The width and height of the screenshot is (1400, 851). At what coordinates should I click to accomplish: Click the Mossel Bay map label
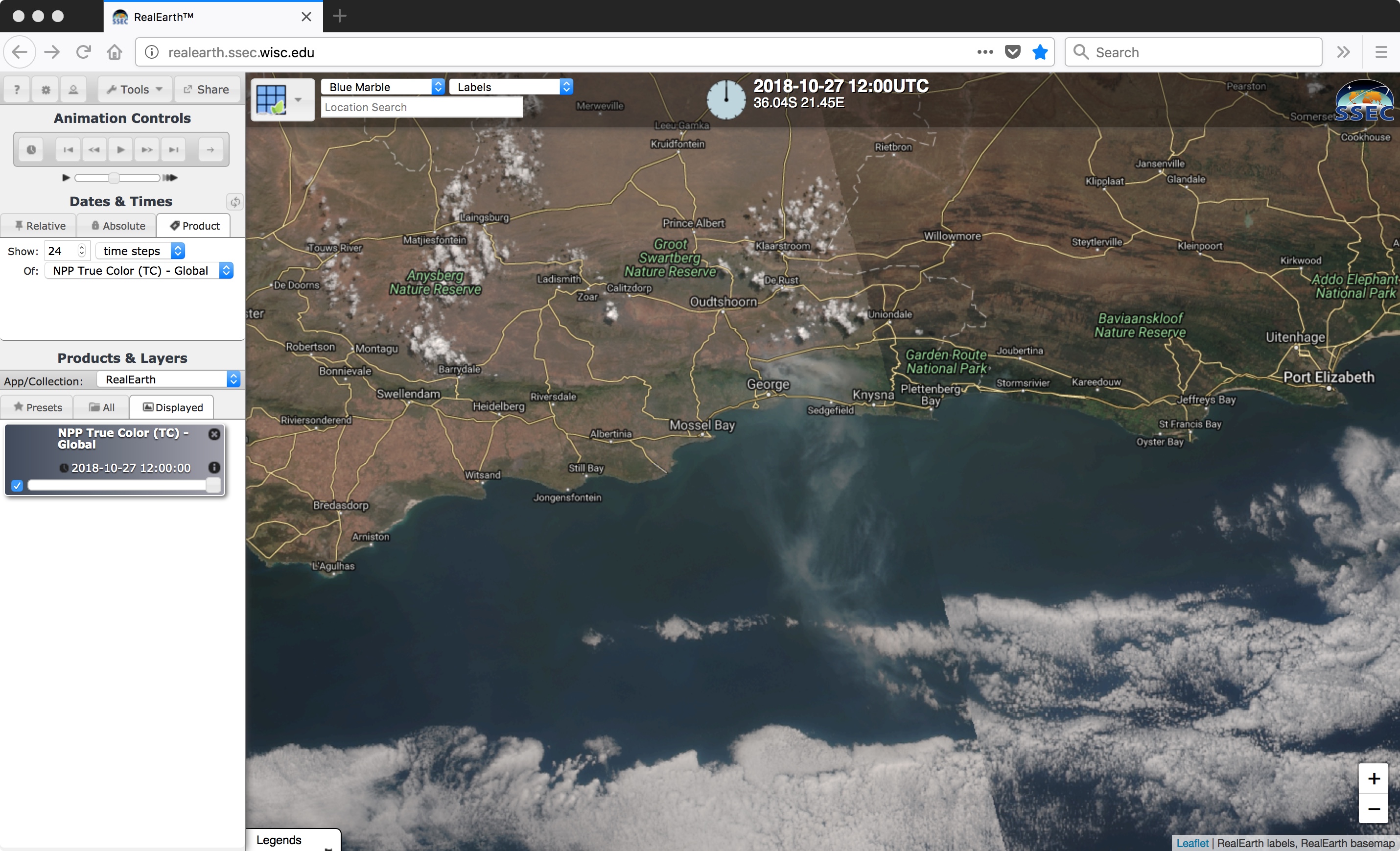click(x=701, y=425)
